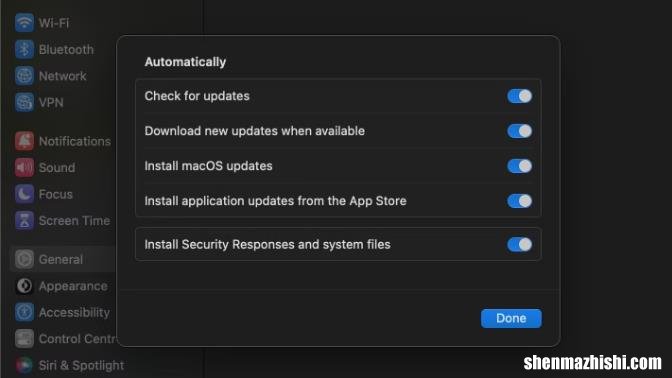Open the Focus moon icon
The height and width of the screenshot is (378, 672).
24,194
